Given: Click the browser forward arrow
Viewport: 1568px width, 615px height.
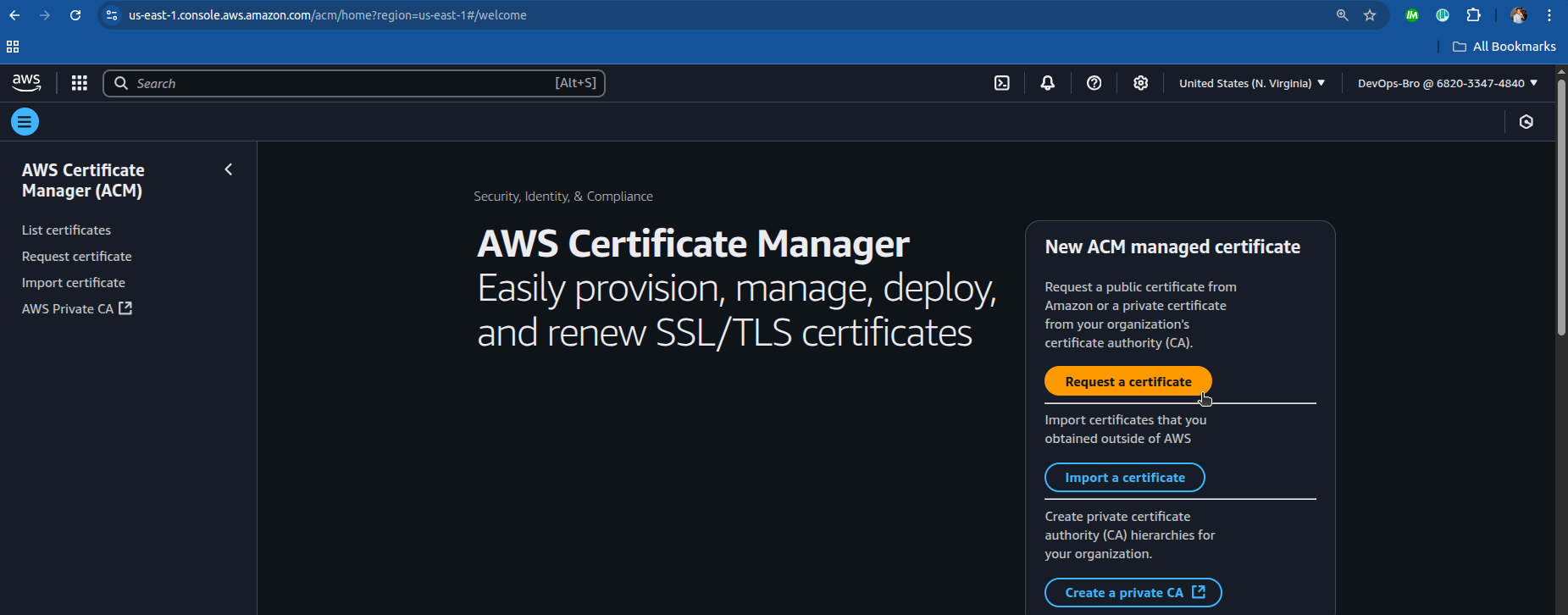Looking at the screenshot, I should tap(45, 15).
